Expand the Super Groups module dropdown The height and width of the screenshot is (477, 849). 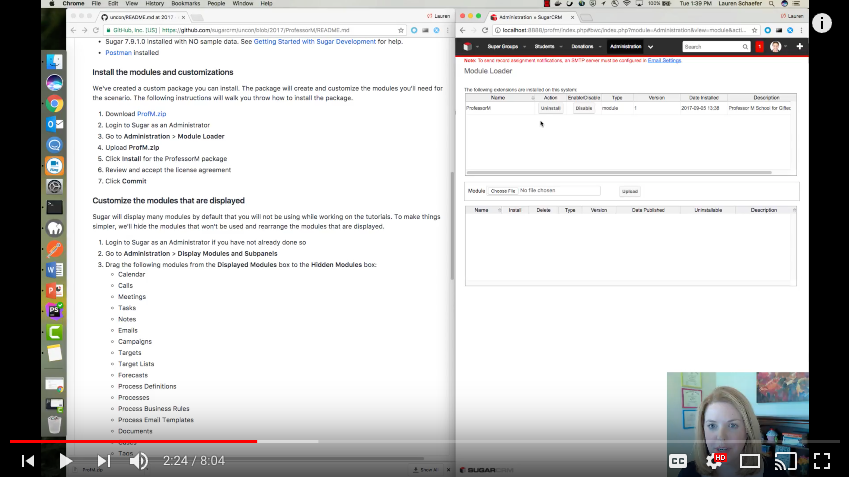(524, 47)
